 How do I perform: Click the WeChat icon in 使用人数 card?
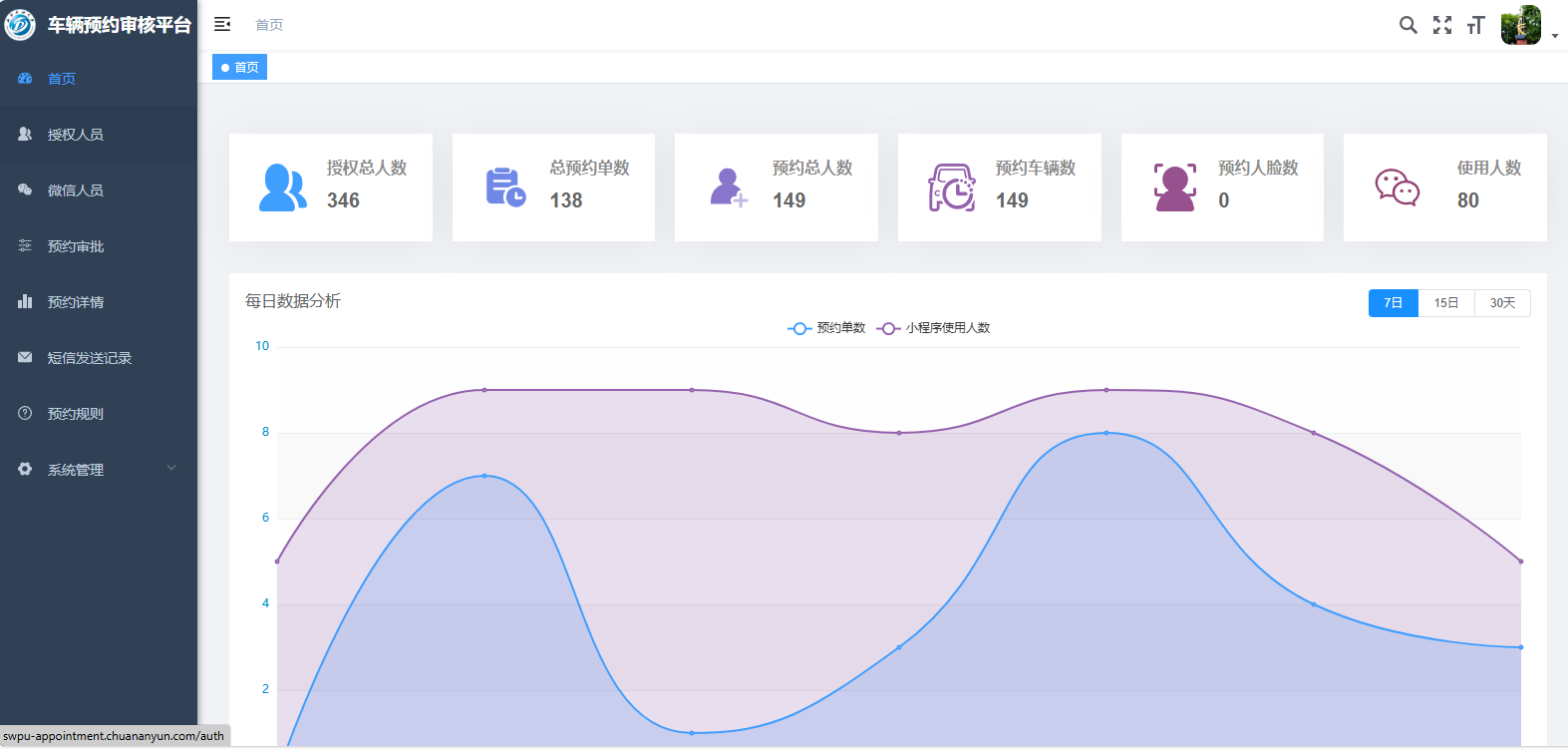tap(1397, 187)
